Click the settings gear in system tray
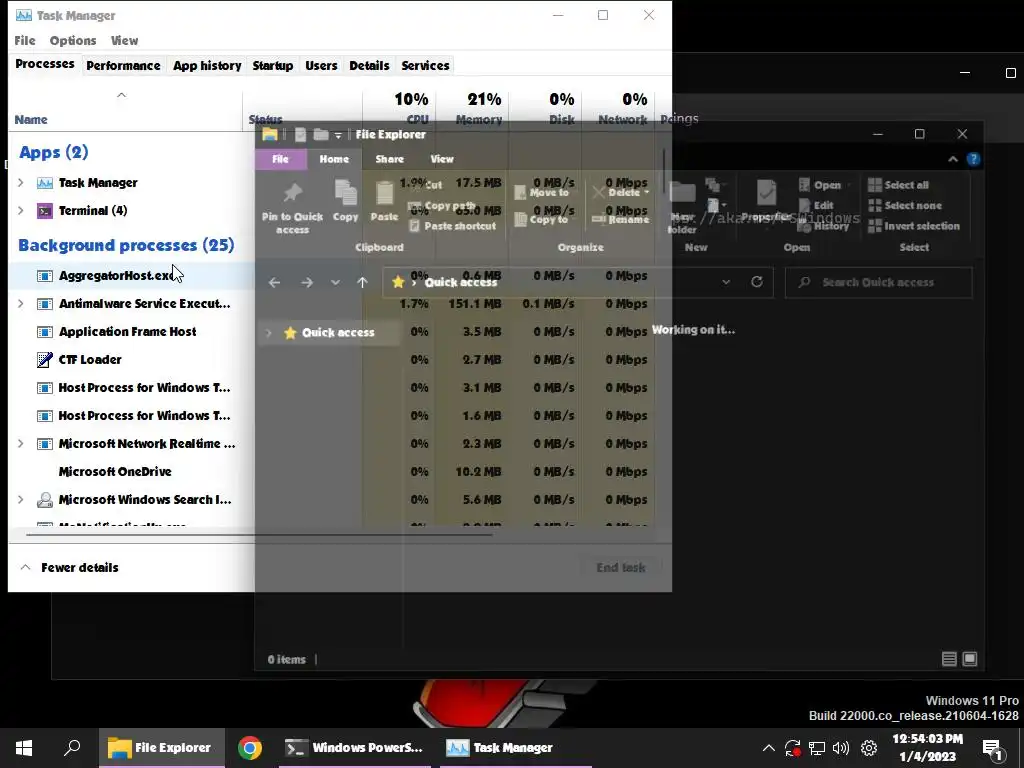 click(x=869, y=748)
